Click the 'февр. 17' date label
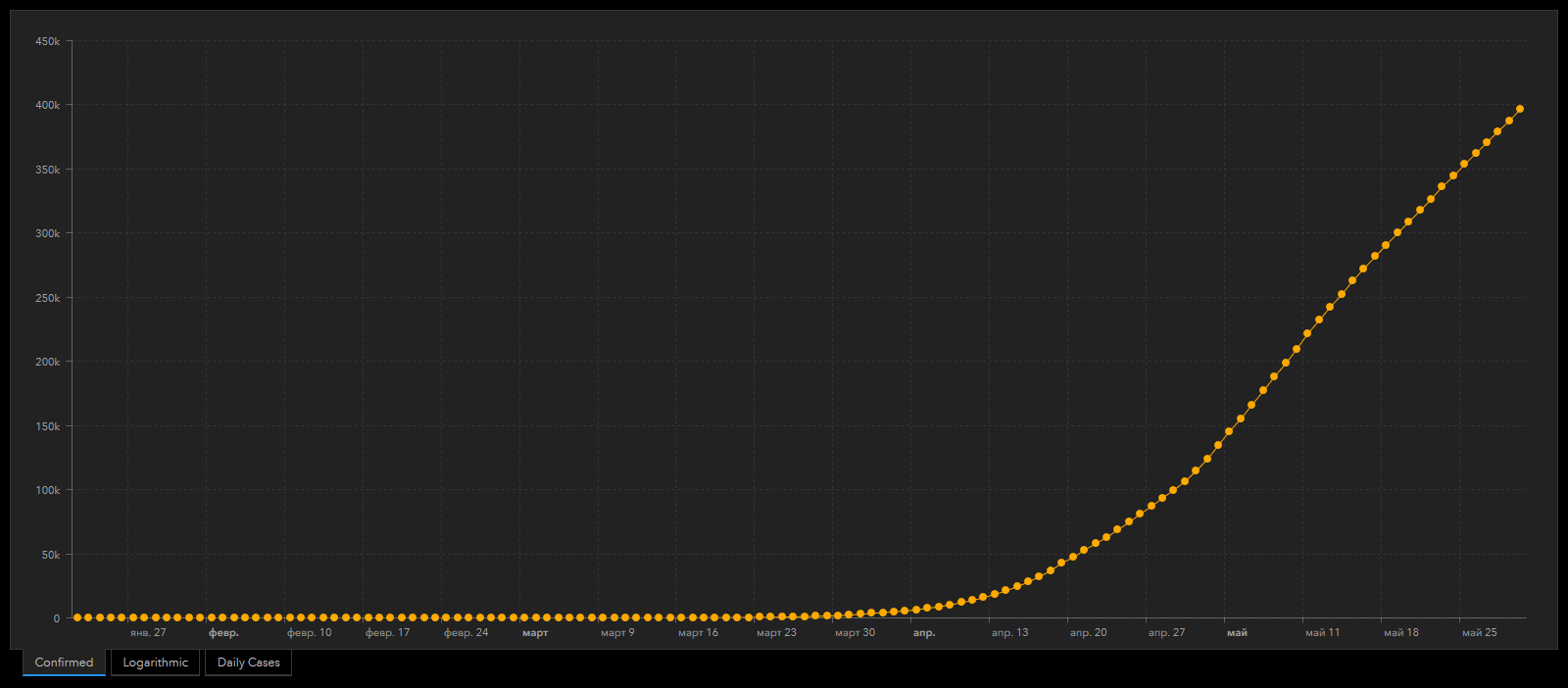 387,632
